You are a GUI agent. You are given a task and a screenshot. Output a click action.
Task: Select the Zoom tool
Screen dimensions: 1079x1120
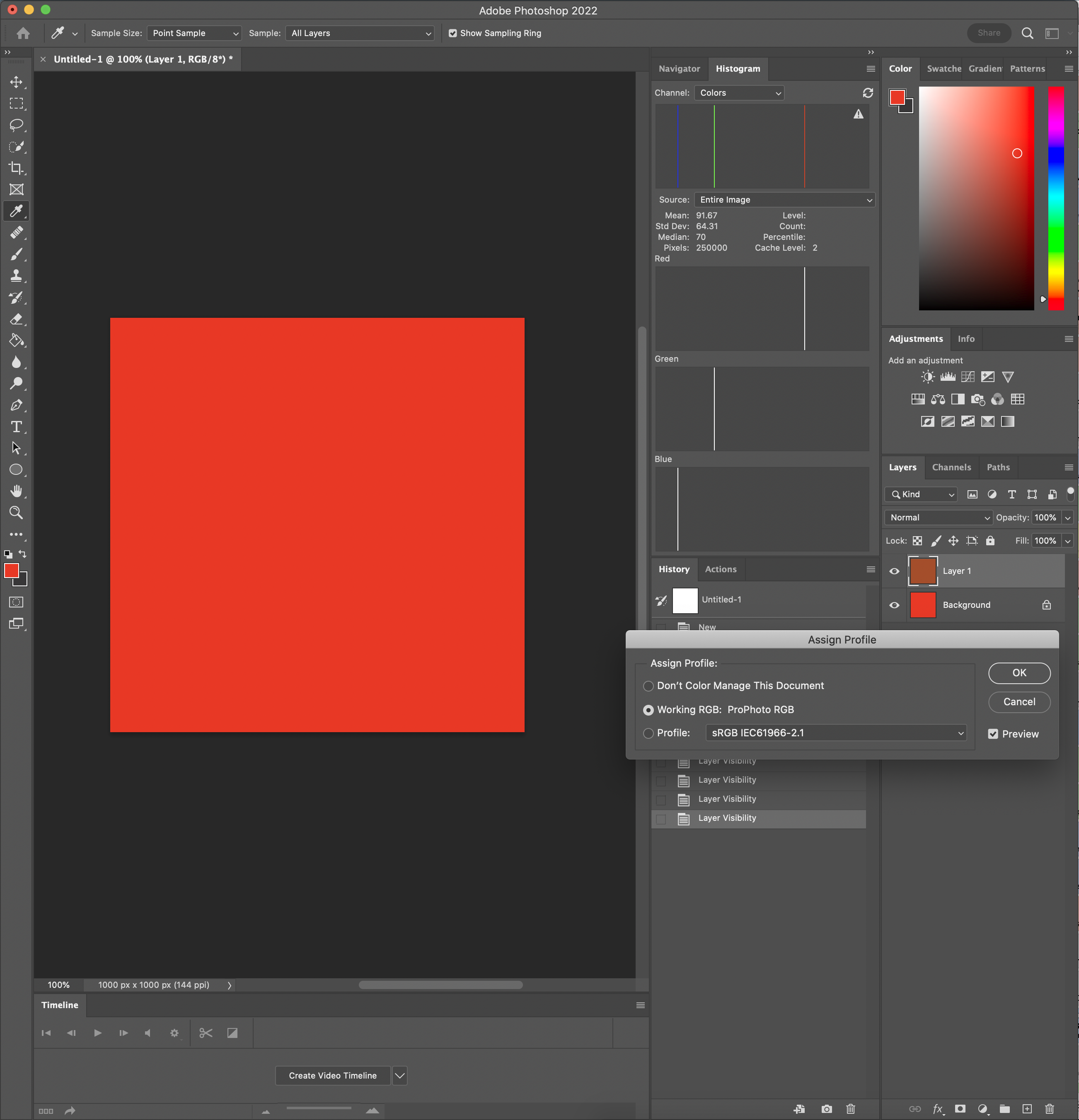(16, 513)
